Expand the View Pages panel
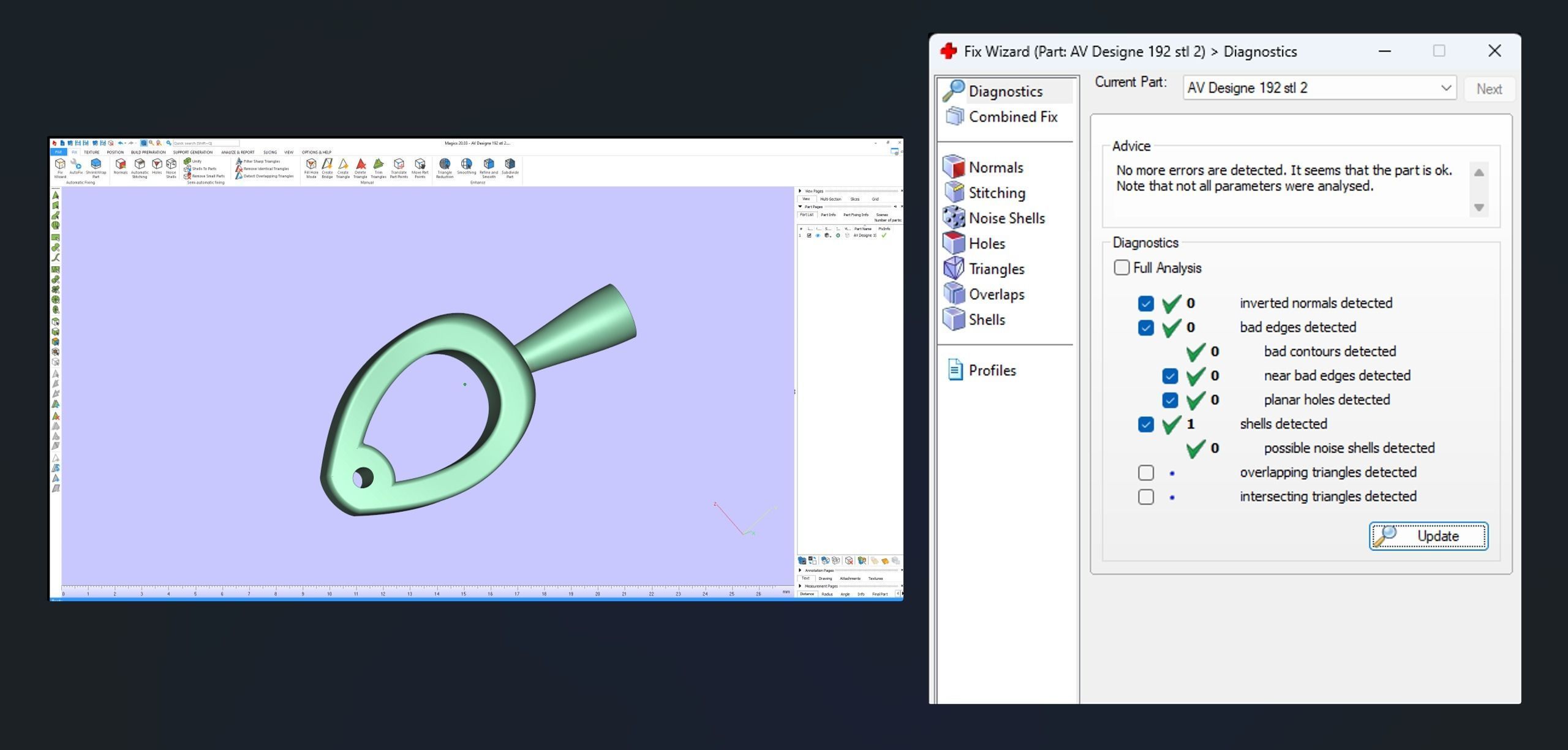This screenshot has width=1568, height=750. click(800, 191)
